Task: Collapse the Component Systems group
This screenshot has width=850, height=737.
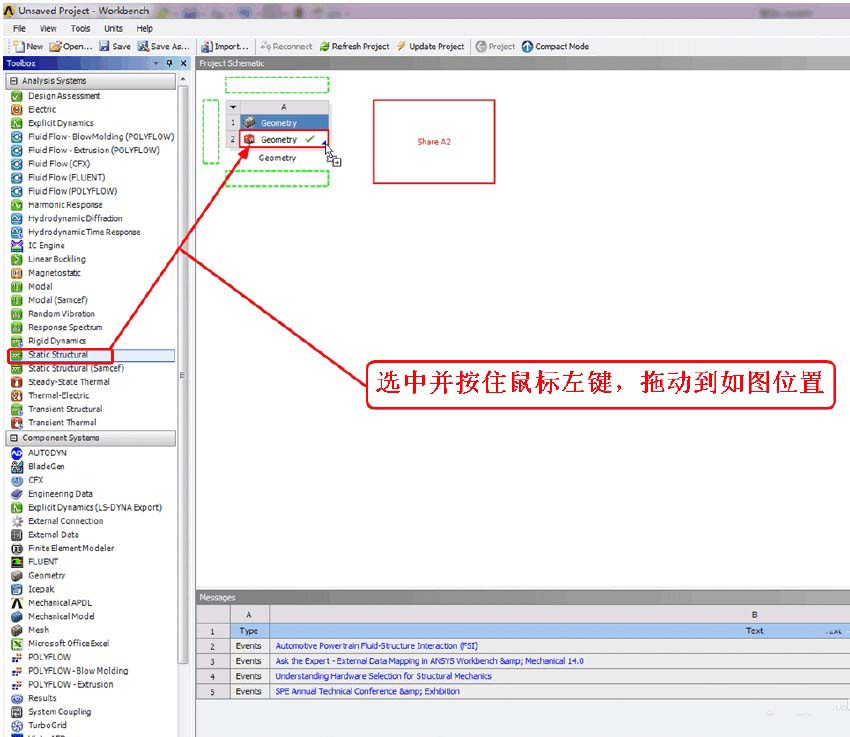Action: point(14,438)
